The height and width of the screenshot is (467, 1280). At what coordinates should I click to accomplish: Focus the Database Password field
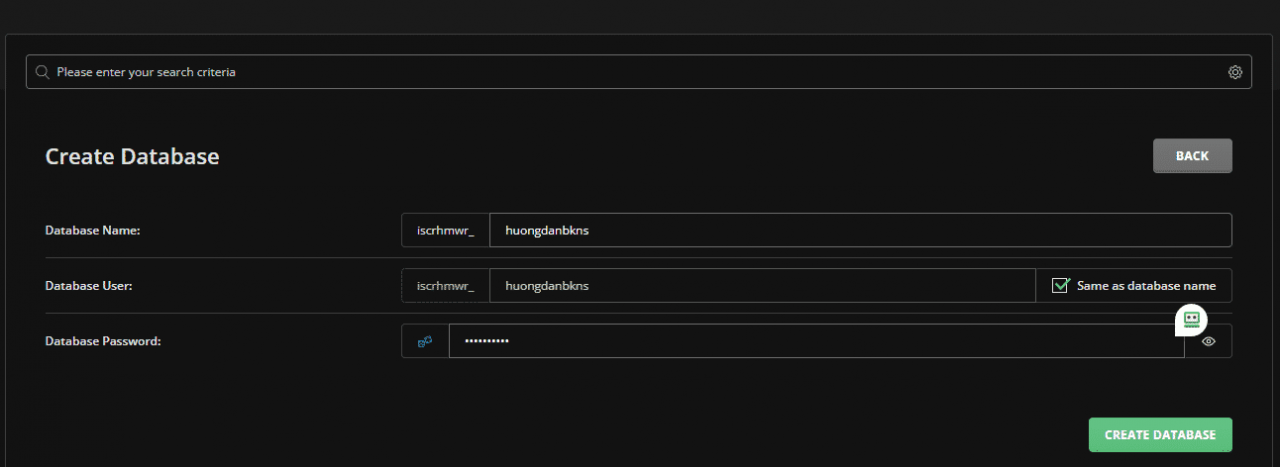pyautogui.click(x=810, y=341)
